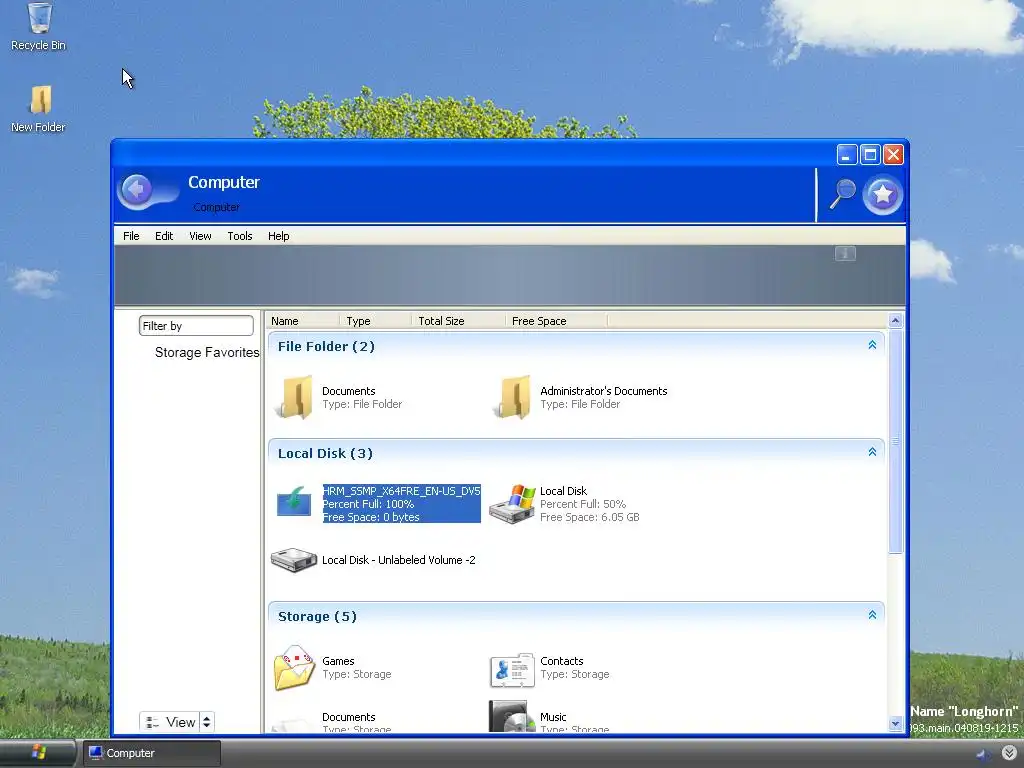Open the Edit menu
The height and width of the screenshot is (768, 1024).
[x=164, y=236]
